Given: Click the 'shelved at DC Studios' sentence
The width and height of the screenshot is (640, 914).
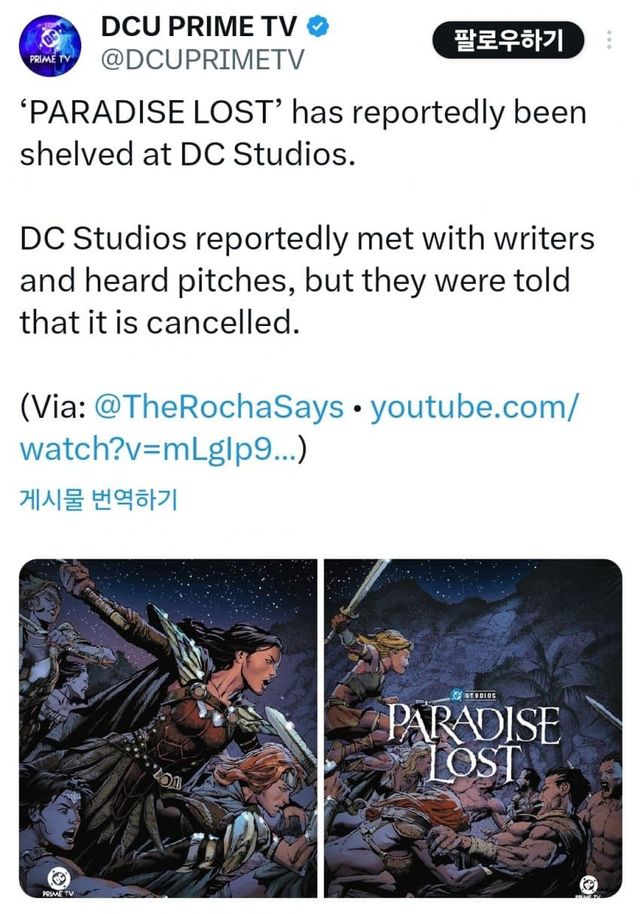Looking at the screenshot, I should click(303, 133).
